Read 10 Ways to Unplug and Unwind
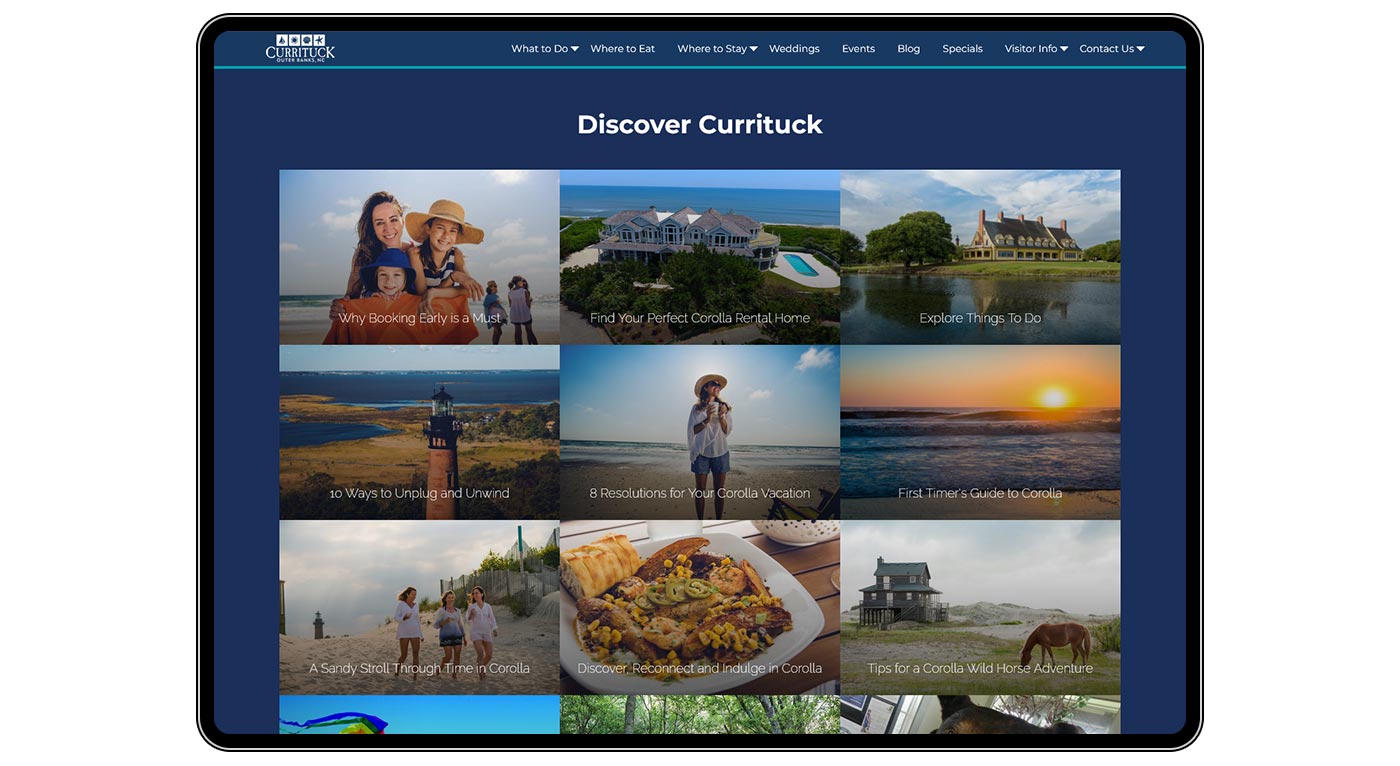The width and height of the screenshot is (1400, 766). [x=419, y=432]
